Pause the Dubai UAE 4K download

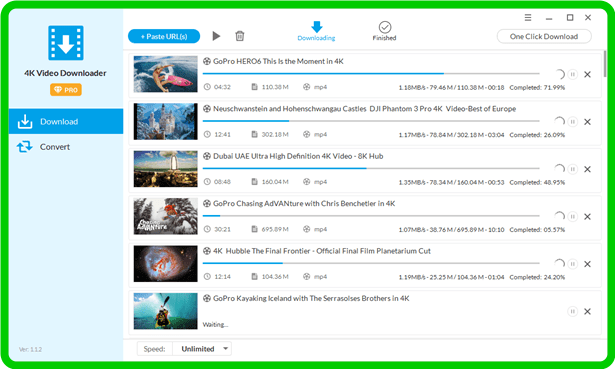[x=573, y=169]
